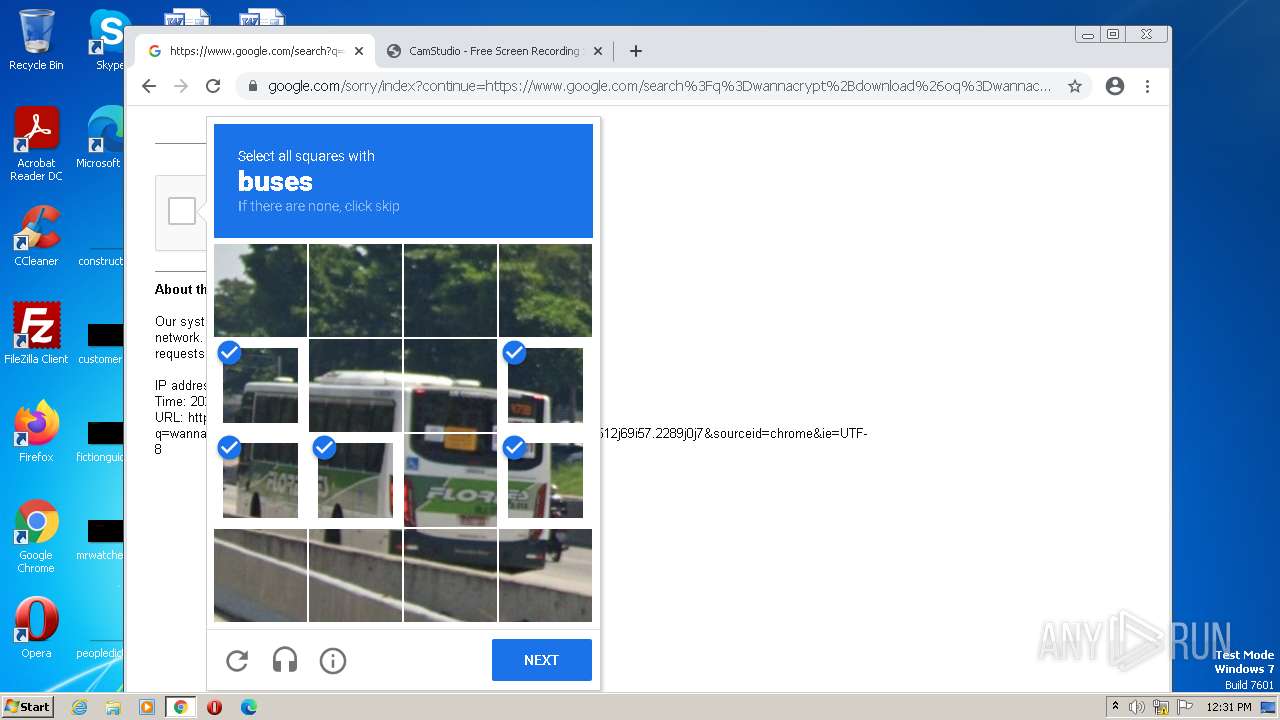Close the Google search tab
This screenshot has height=720, width=1280.
[359, 51]
